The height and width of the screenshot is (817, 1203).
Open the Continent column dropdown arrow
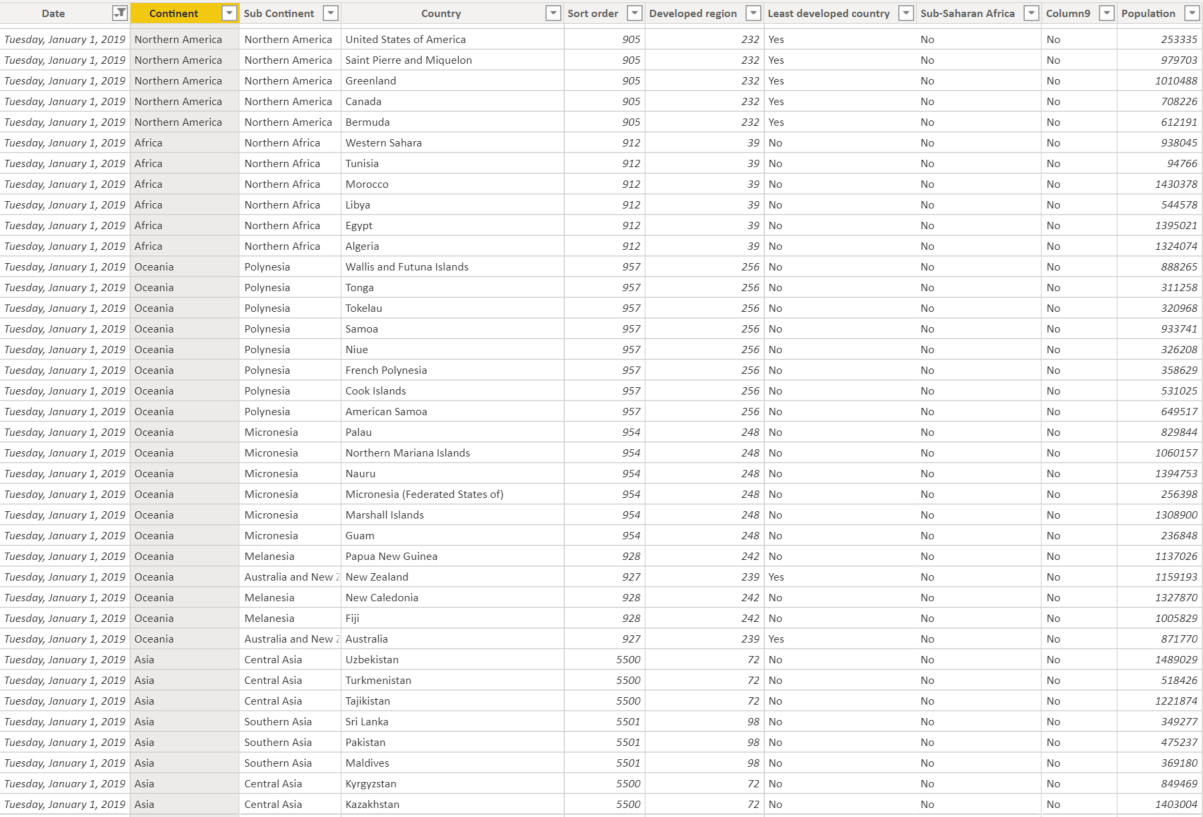[x=229, y=13]
